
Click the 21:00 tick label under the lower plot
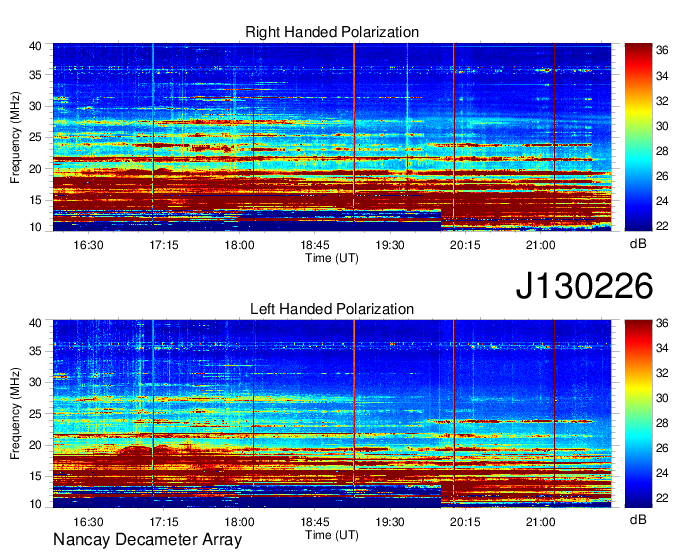(541, 522)
